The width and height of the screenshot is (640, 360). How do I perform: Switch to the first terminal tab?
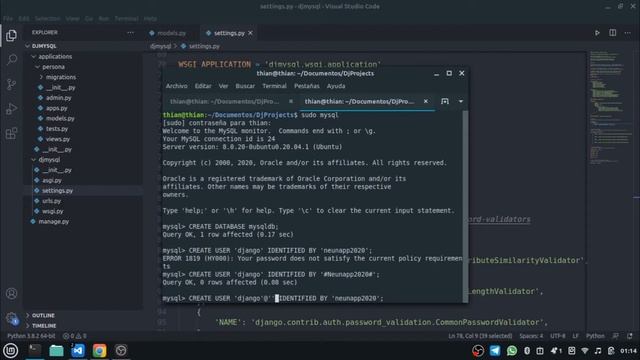[x=224, y=101]
